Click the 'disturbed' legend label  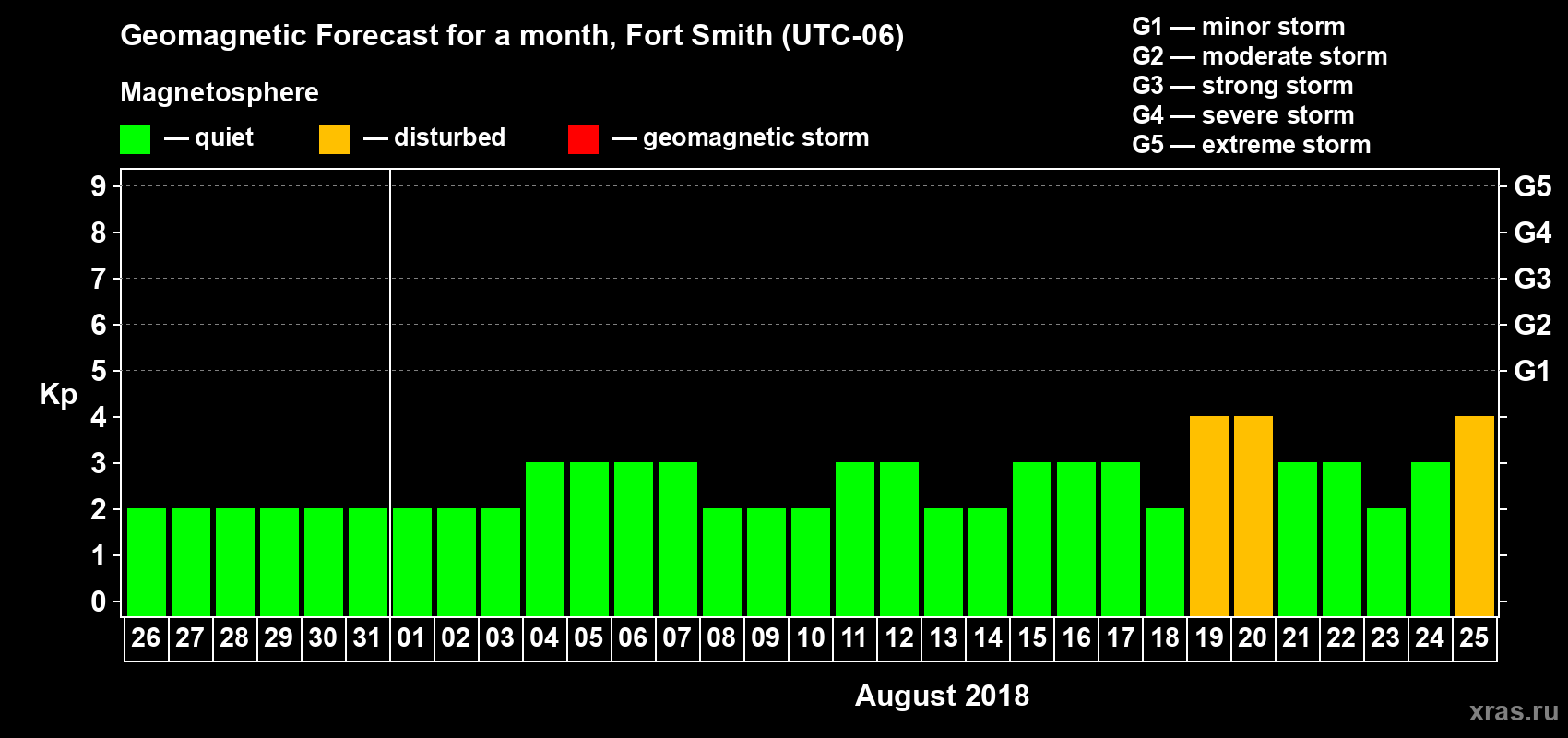coord(449,137)
